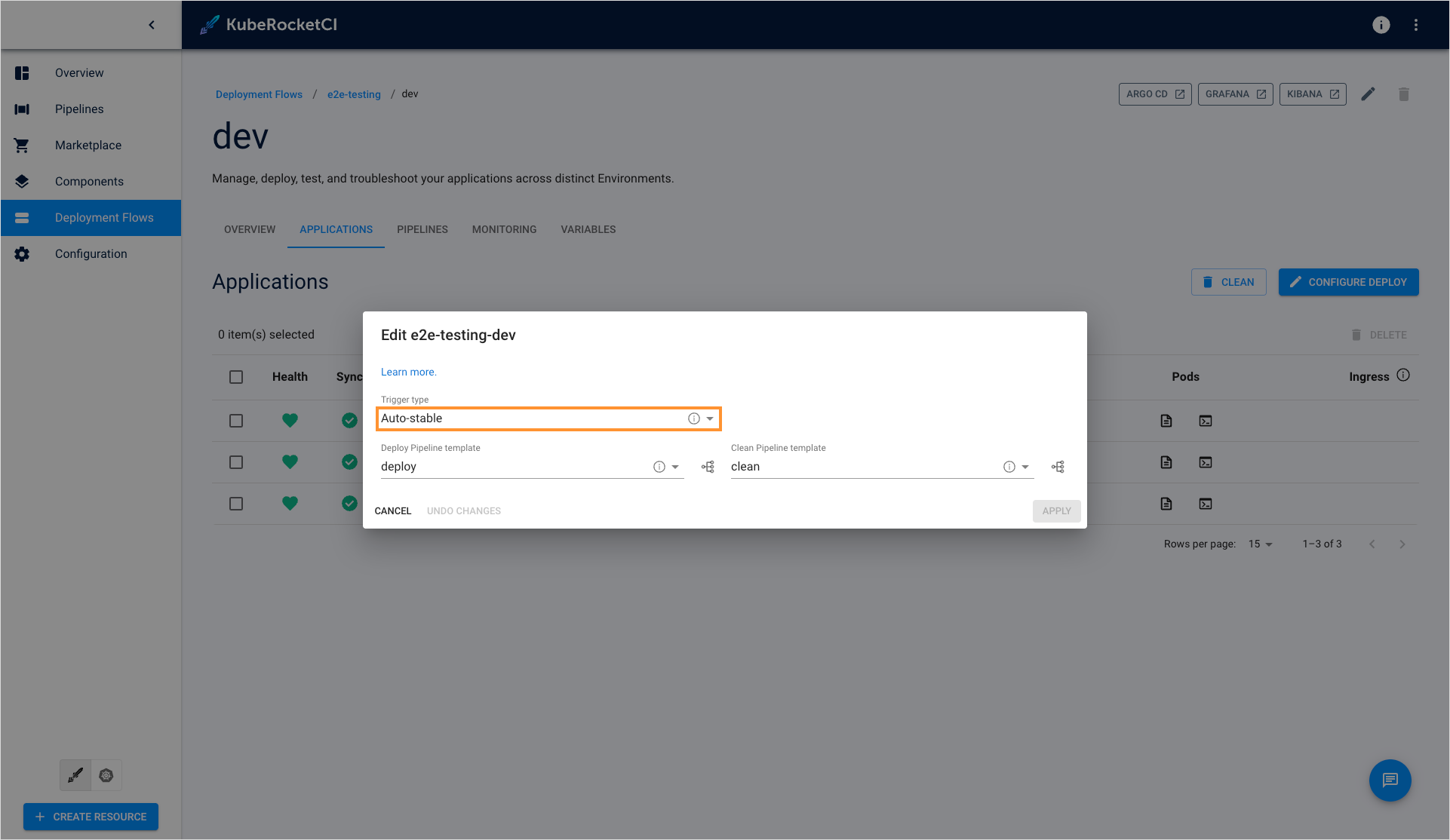Image resolution: width=1450 pixels, height=840 pixels.
Task: Click the pipeline diagram icon next to deploy template
Action: pyautogui.click(x=708, y=467)
